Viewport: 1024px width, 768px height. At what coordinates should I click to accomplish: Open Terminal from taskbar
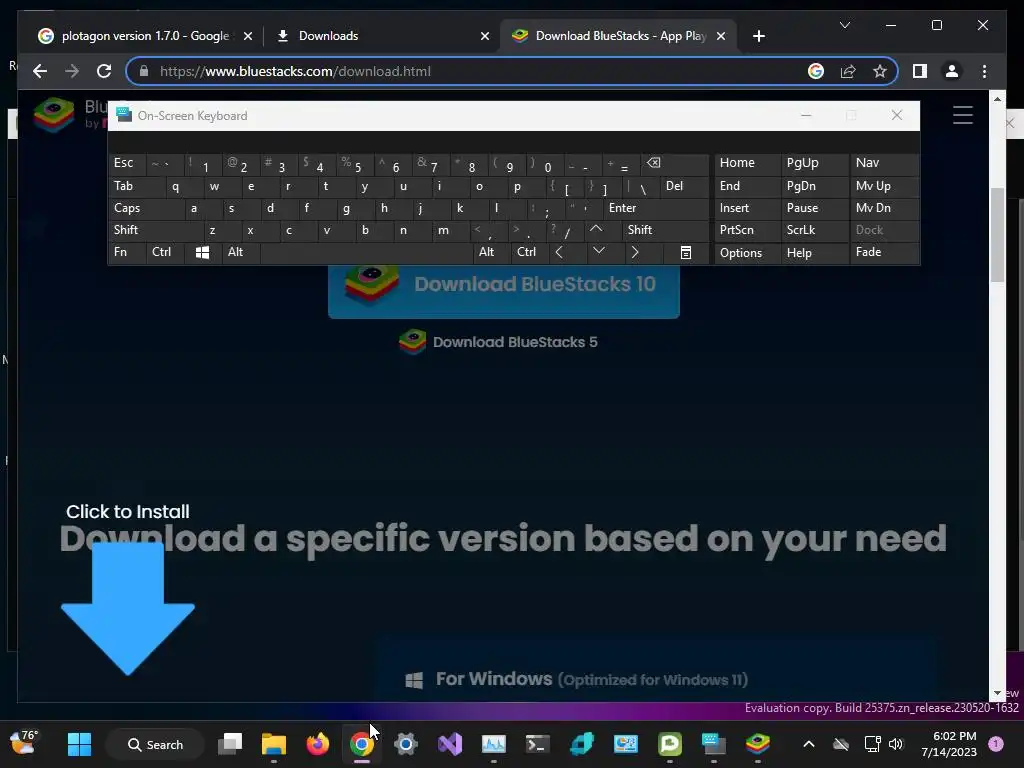click(537, 744)
